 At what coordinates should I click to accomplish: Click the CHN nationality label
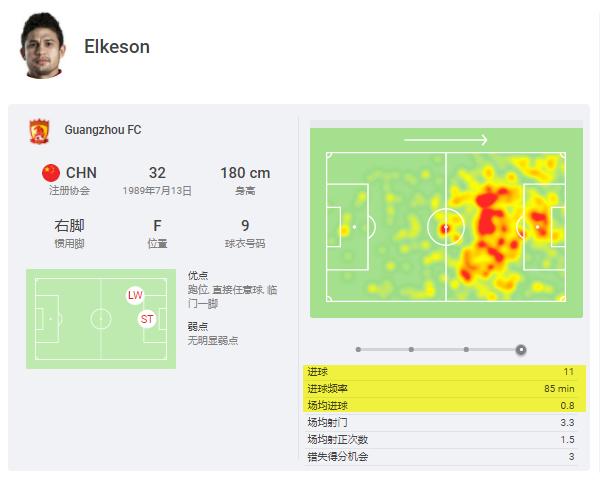(x=81, y=173)
